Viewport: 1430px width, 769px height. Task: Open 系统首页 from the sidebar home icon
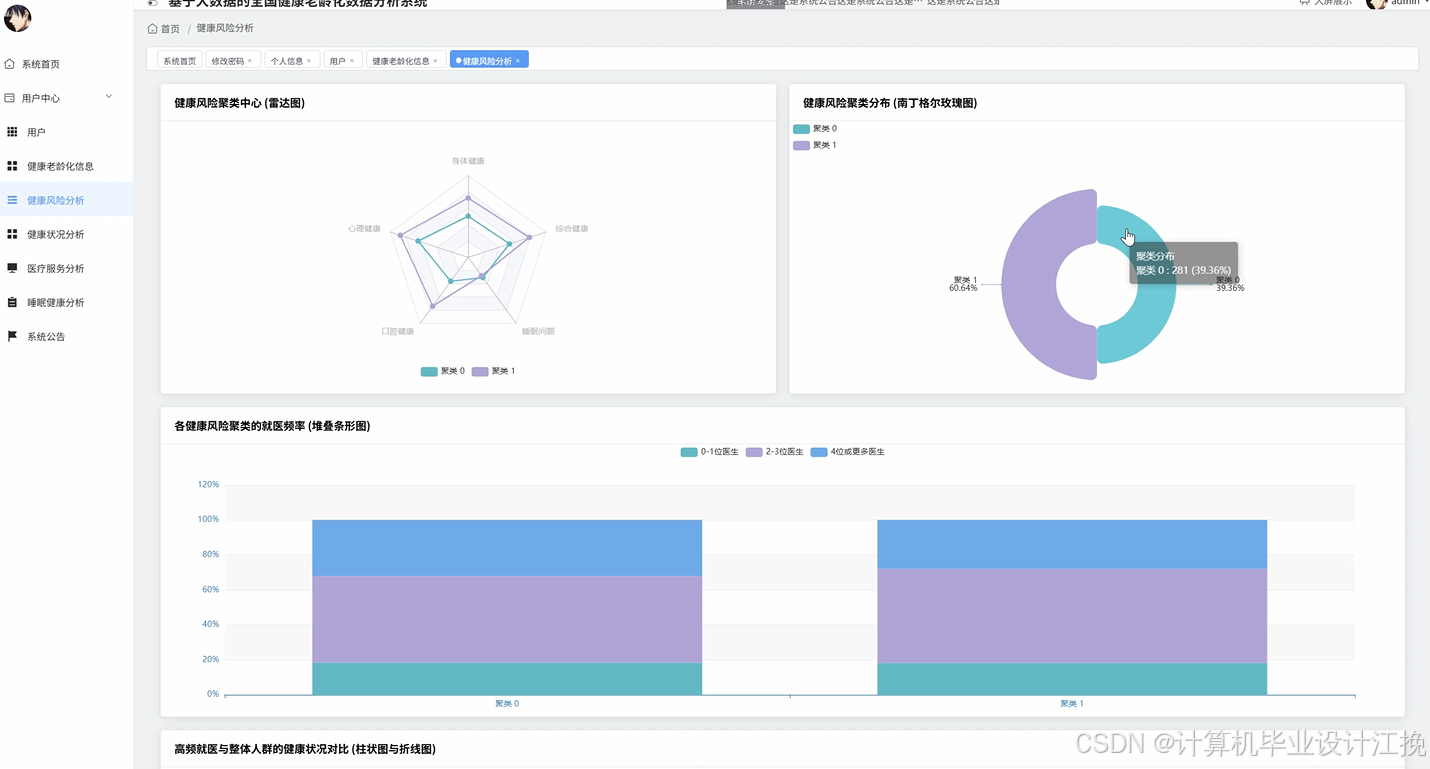[10, 64]
